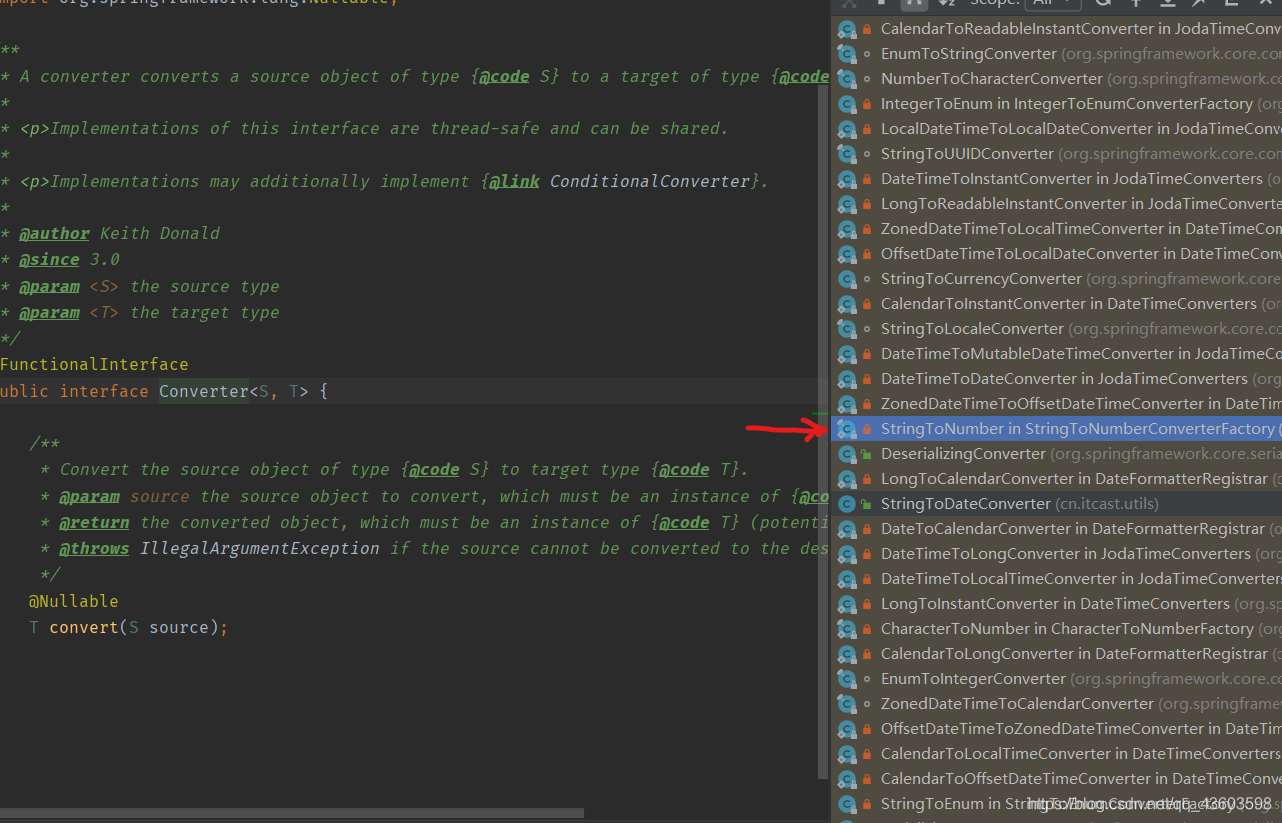Viewport: 1282px width, 823px height.
Task: Click the @Nullable annotation in editor
Action: point(74,601)
